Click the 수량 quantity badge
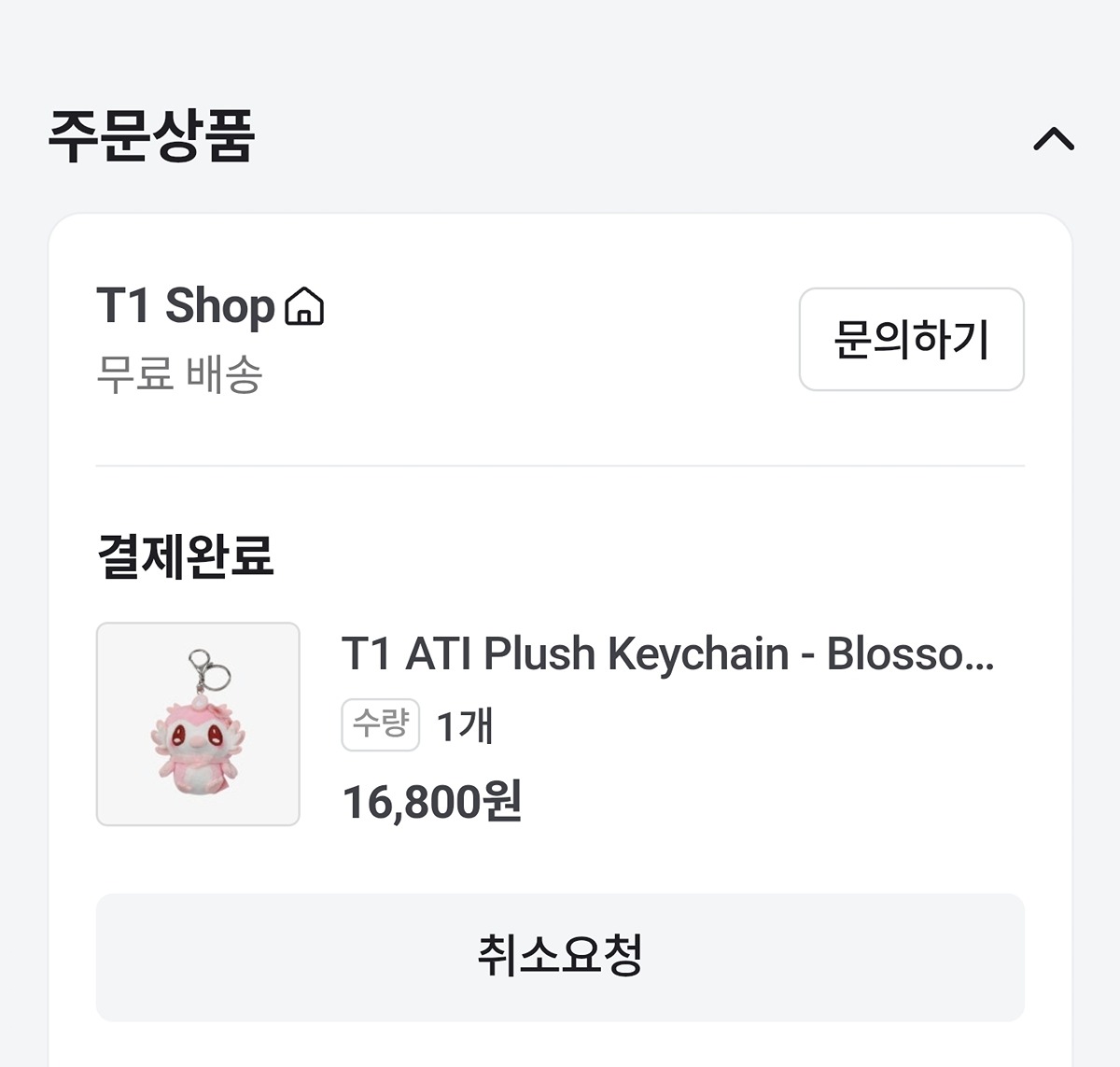The width and height of the screenshot is (1120, 1067). pyautogui.click(x=380, y=723)
